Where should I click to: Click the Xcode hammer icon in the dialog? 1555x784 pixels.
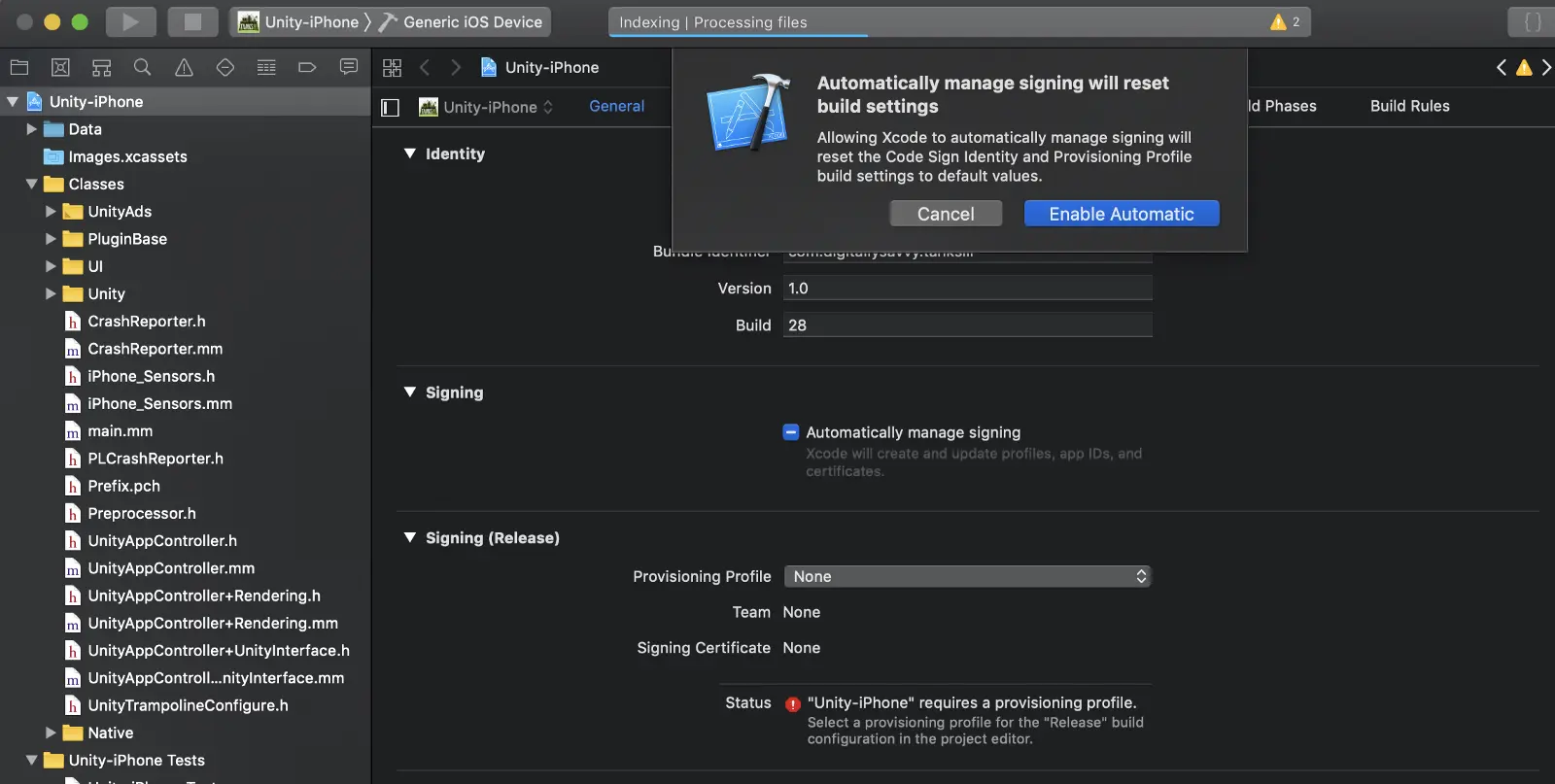(x=747, y=113)
